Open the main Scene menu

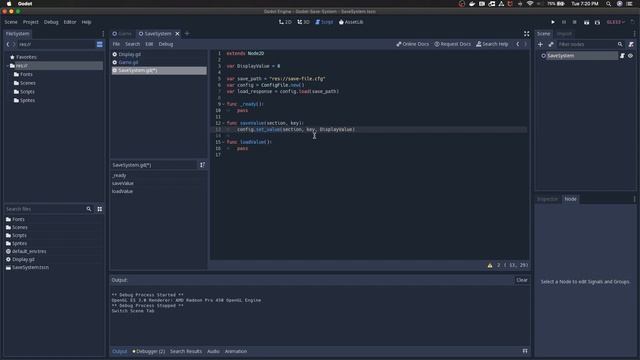[11, 22]
